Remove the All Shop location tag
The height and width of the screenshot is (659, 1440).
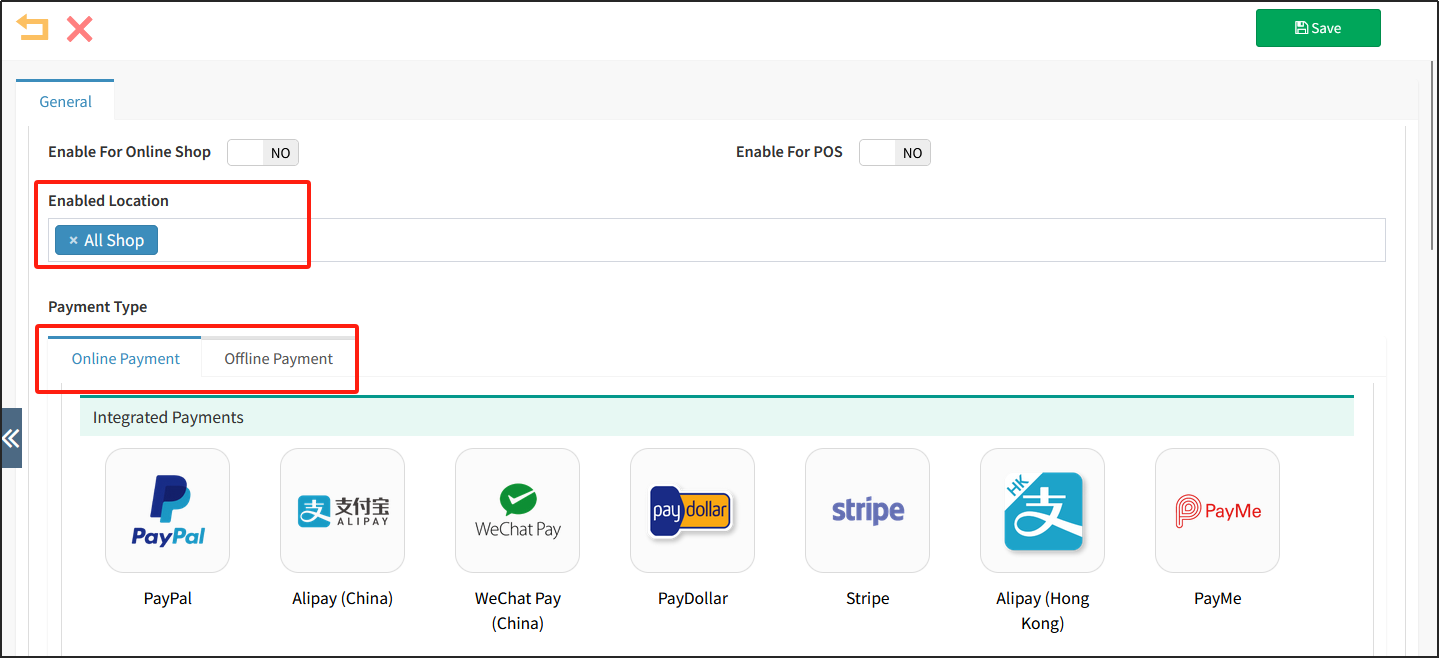[x=72, y=239]
